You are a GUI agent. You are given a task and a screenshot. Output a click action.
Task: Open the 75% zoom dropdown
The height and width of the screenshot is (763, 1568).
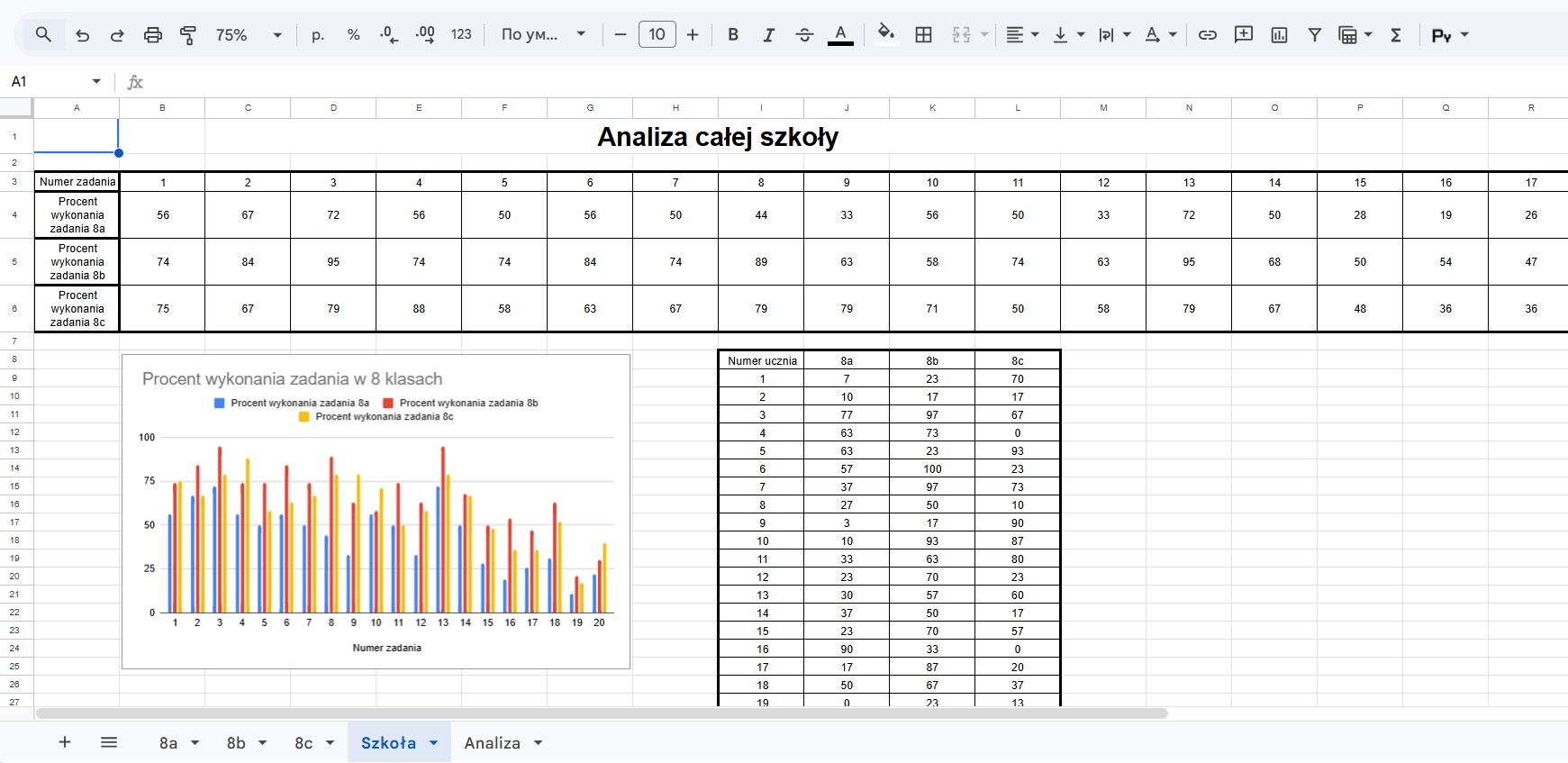[x=249, y=35]
